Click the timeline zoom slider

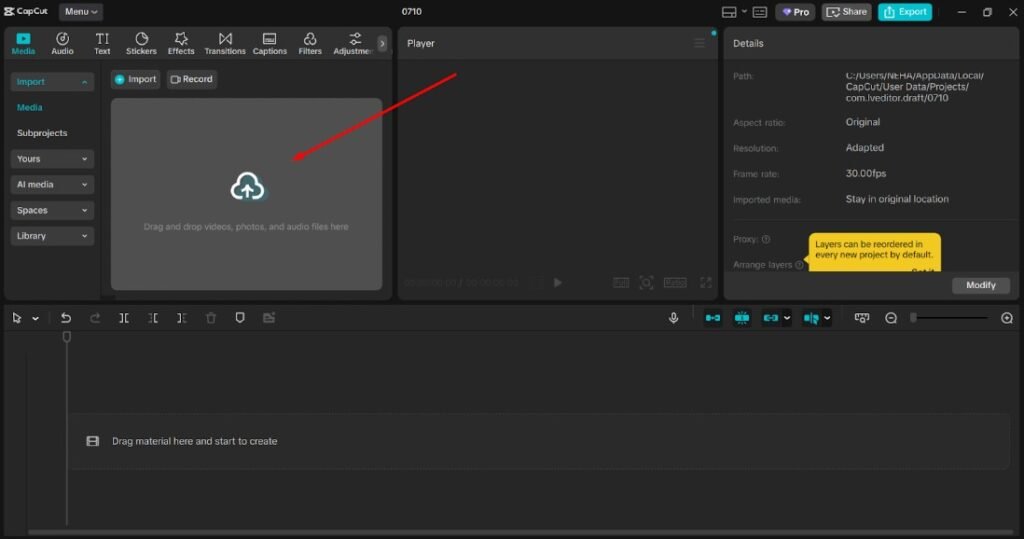click(913, 318)
